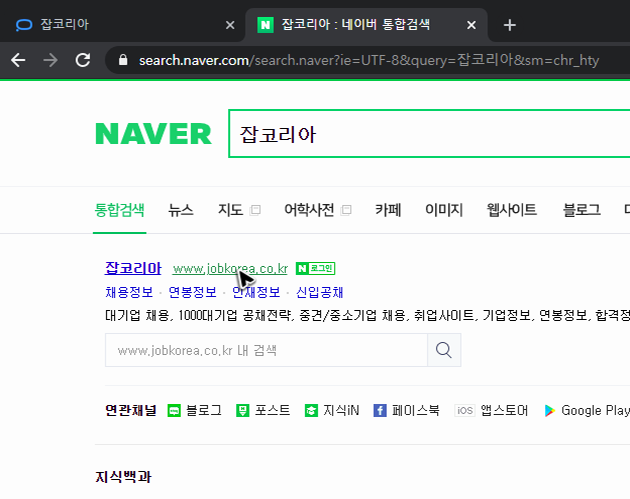Screen dimensions: 630x499
Task: Open the 블로그 search tab
Action: pos(581,210)
